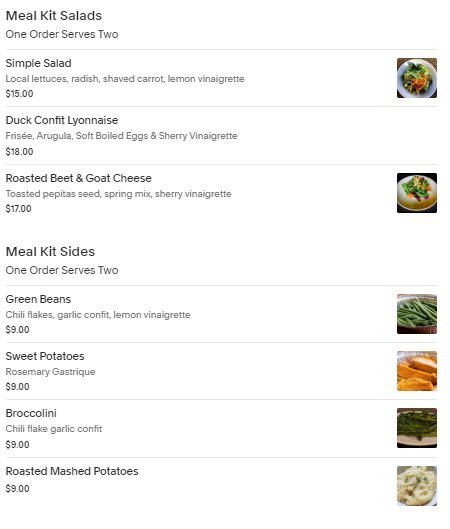
Task: Click the $15.00 Simple Salad price
Action: click(x=19, y=94)
